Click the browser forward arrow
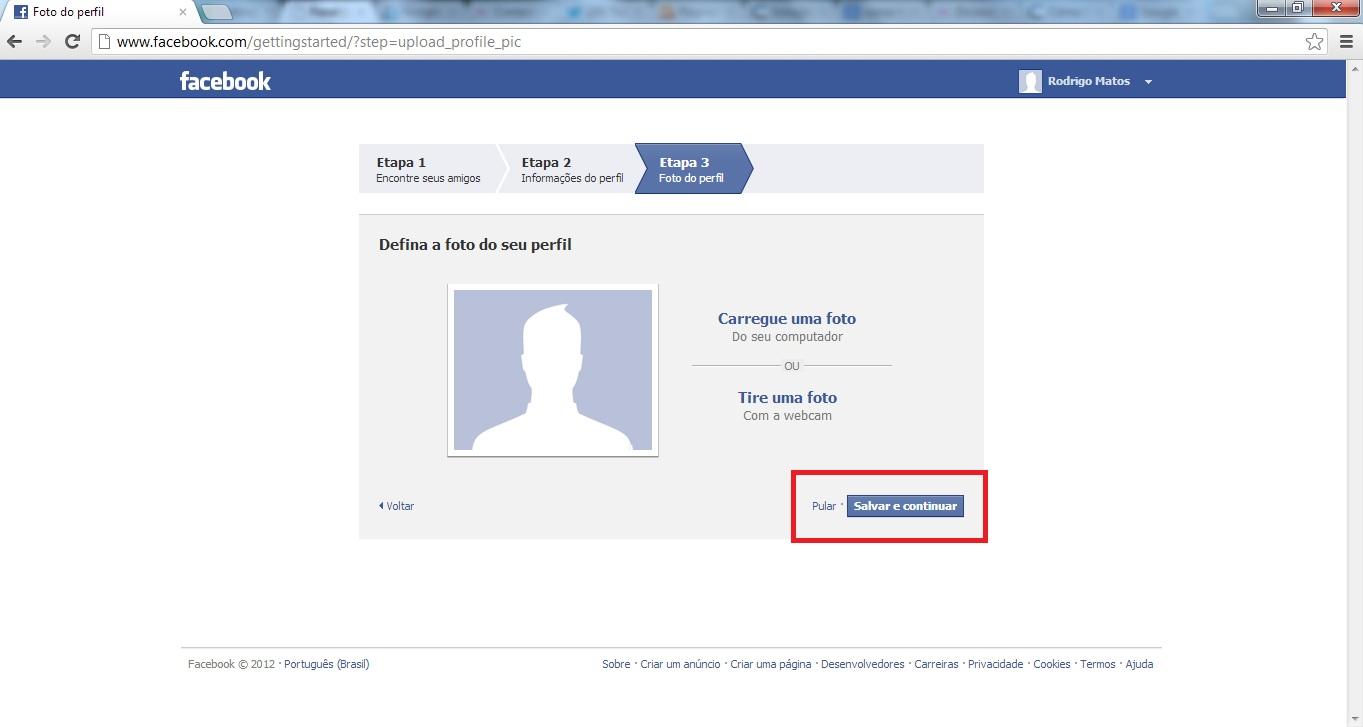The height and width of the screenshot is (727, 1363). point(43,42)
